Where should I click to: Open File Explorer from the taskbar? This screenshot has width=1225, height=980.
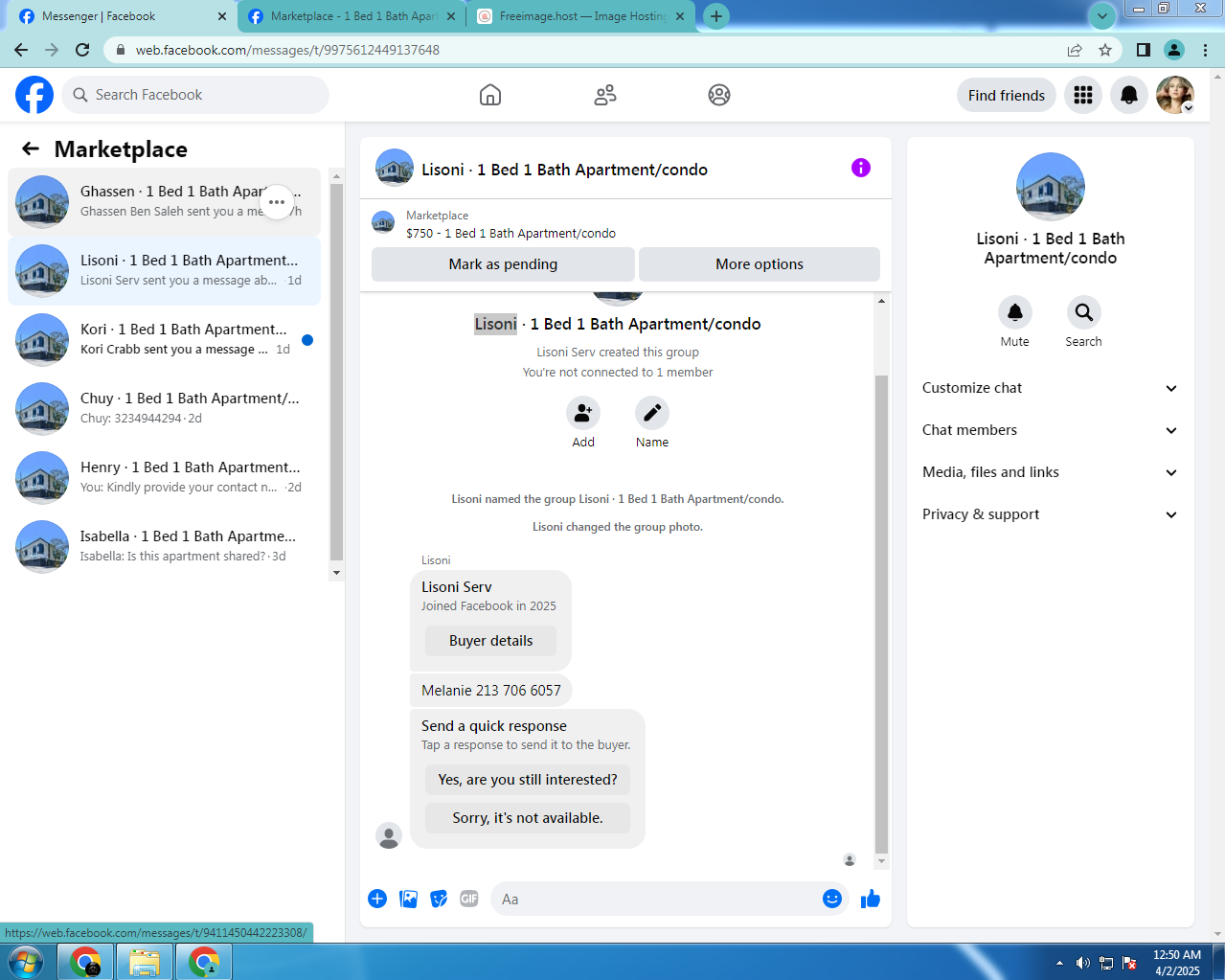[x=145, y=962]
